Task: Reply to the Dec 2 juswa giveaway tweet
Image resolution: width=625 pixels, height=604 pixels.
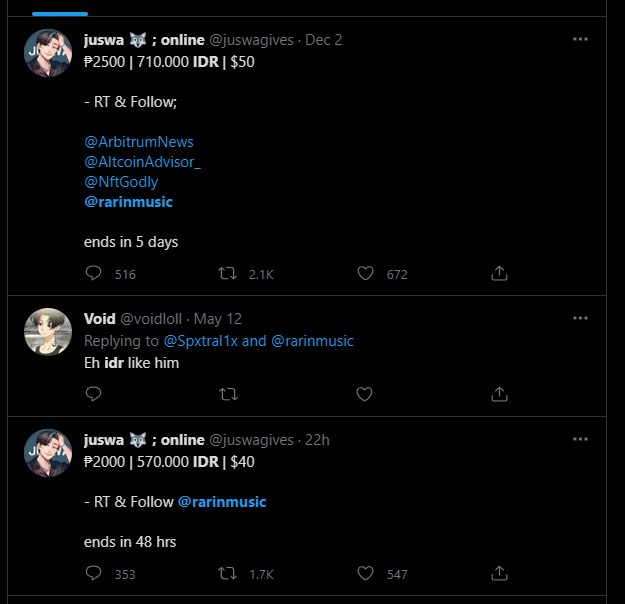Action: coord(94,273)
